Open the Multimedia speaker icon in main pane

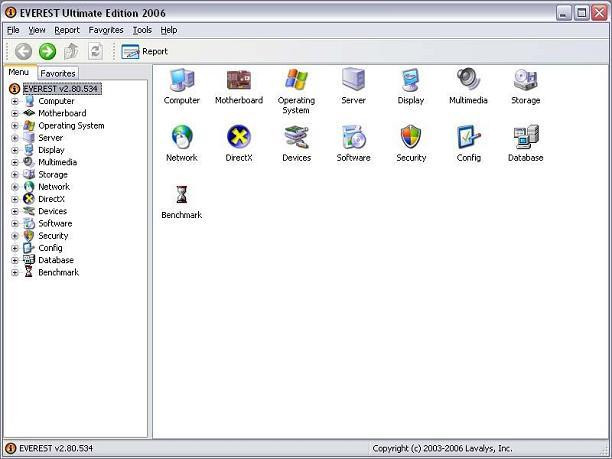(468, 80)
